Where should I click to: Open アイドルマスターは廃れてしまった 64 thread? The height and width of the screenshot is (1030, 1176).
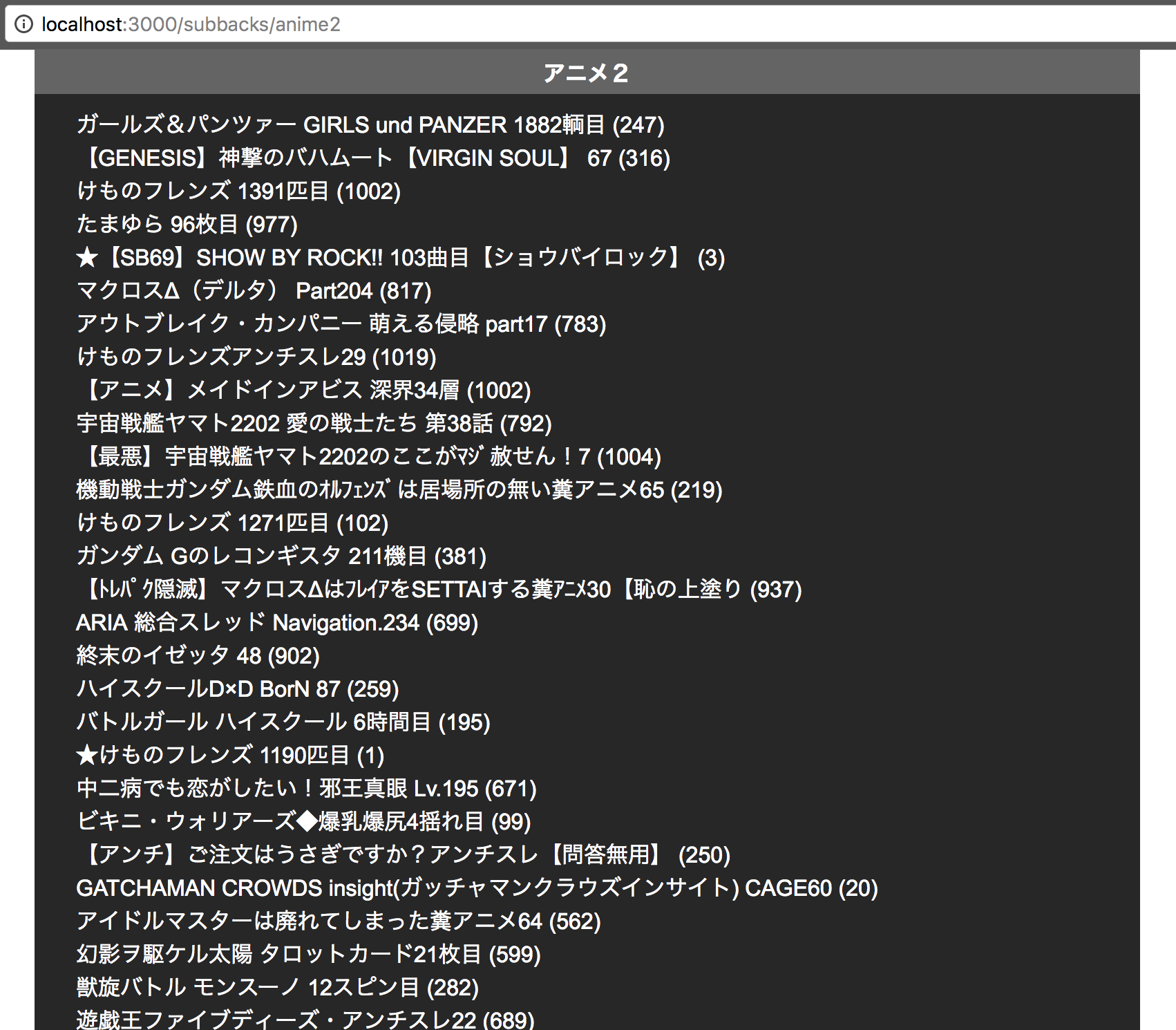[x=339, y=921]
